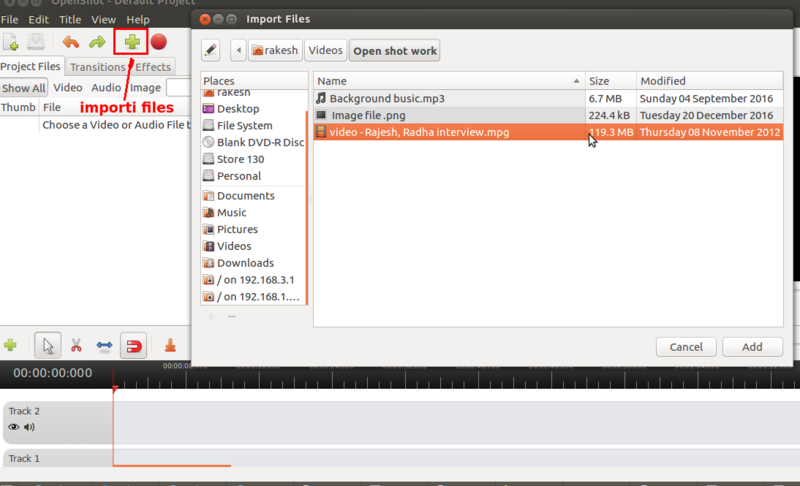Switch to the Project Files tab

click(31, 66)
